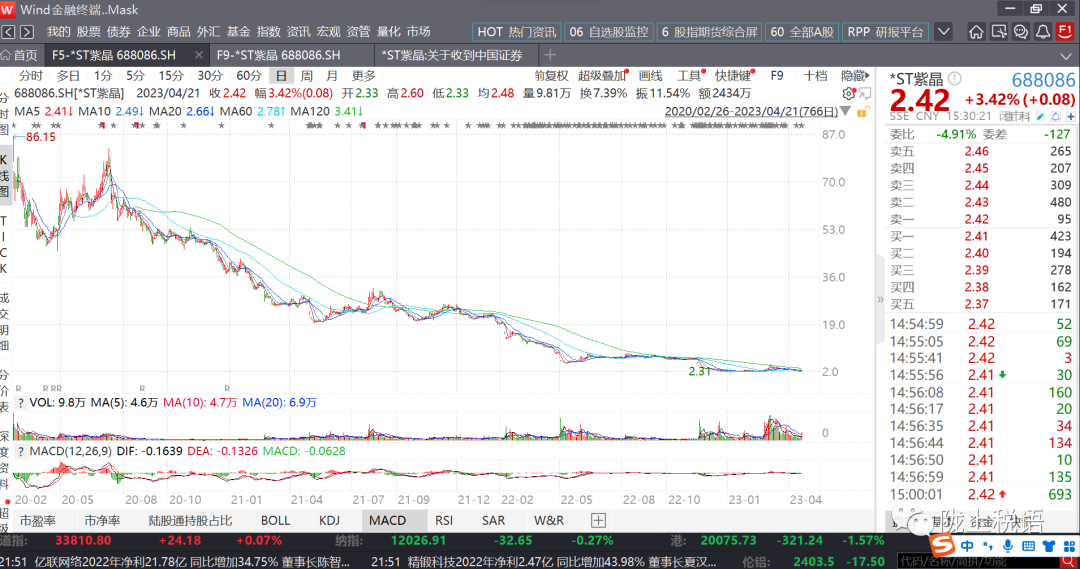Add a new indicator with plus box icon
The image size is (1080, 569).
click(x=599, y=520)
